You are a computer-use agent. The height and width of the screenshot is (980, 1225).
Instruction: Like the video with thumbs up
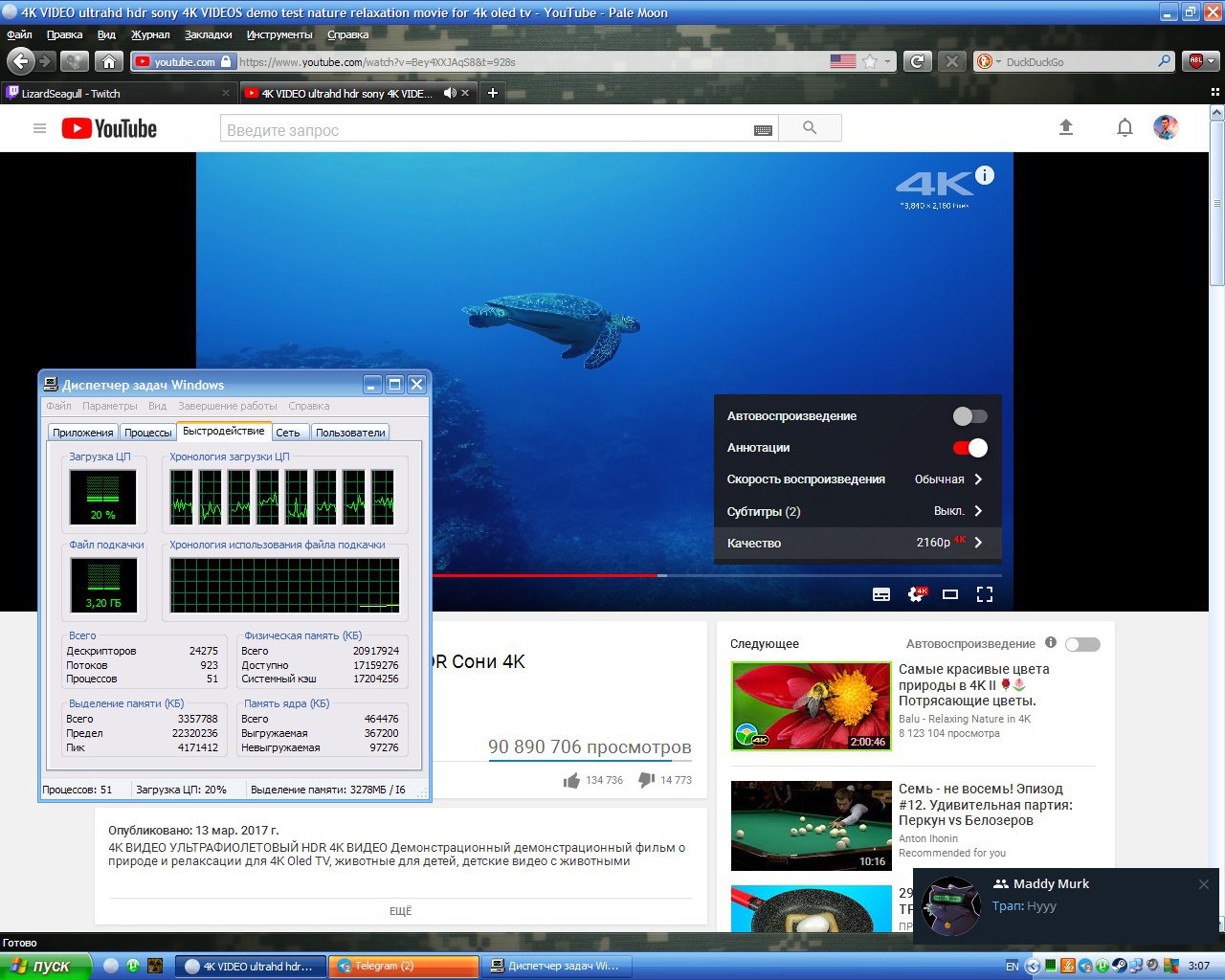(571, 781)
